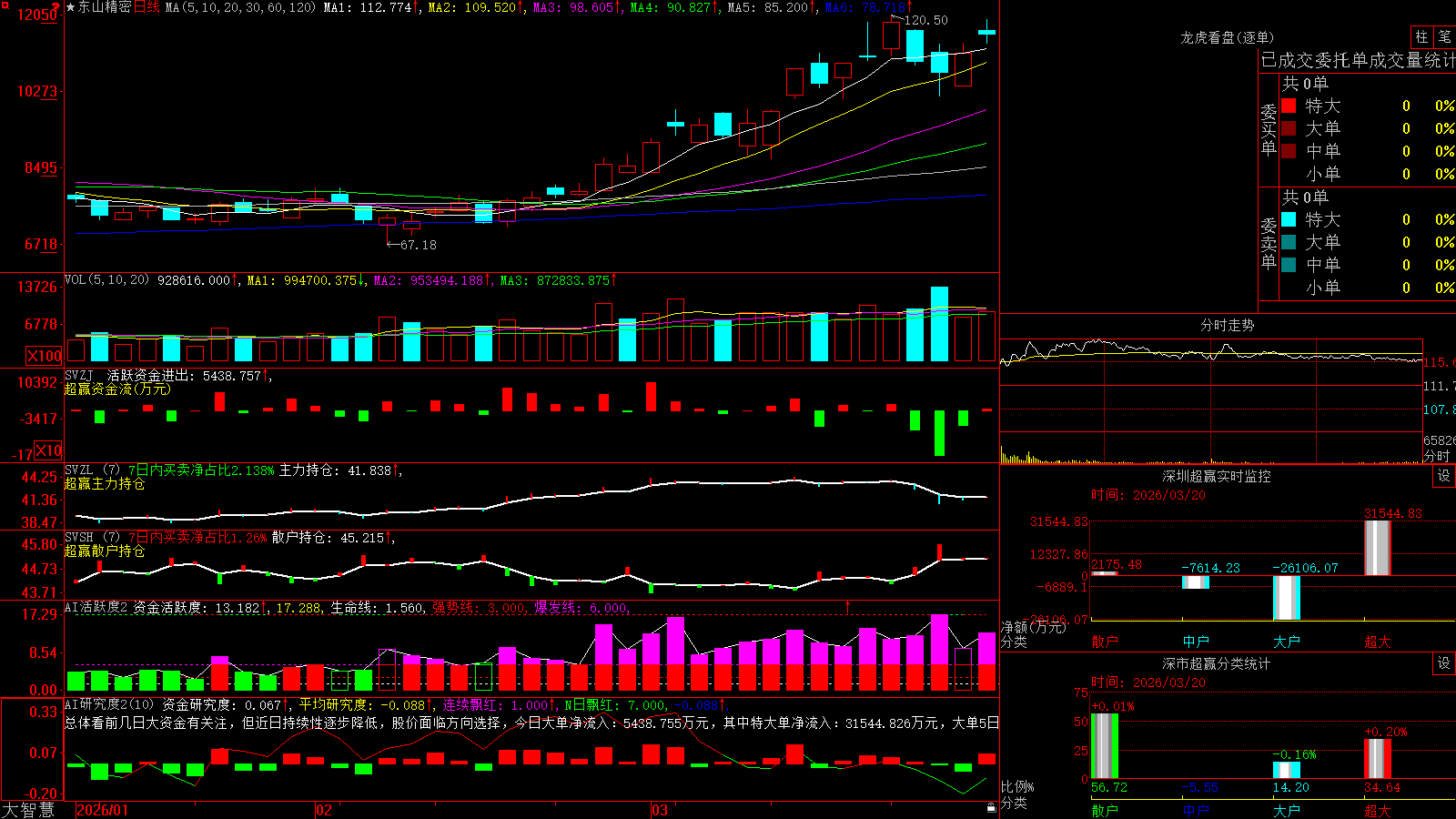Click the lock icon at the chart's bottom-right corner
This screenshot has width=1456, height=819.
(x=992, y=807)
